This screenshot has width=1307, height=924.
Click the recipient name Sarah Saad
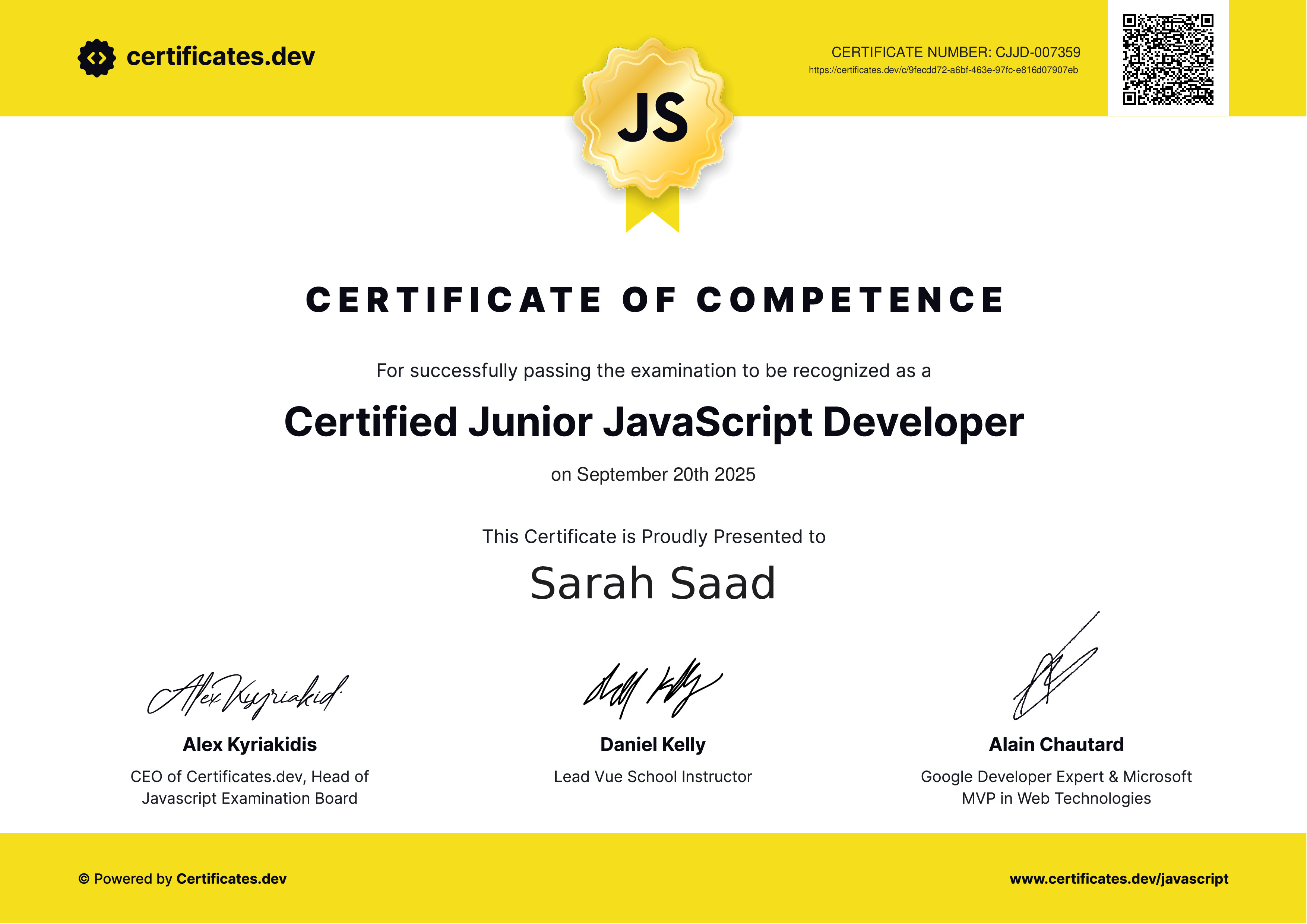[x=653, y=584]
